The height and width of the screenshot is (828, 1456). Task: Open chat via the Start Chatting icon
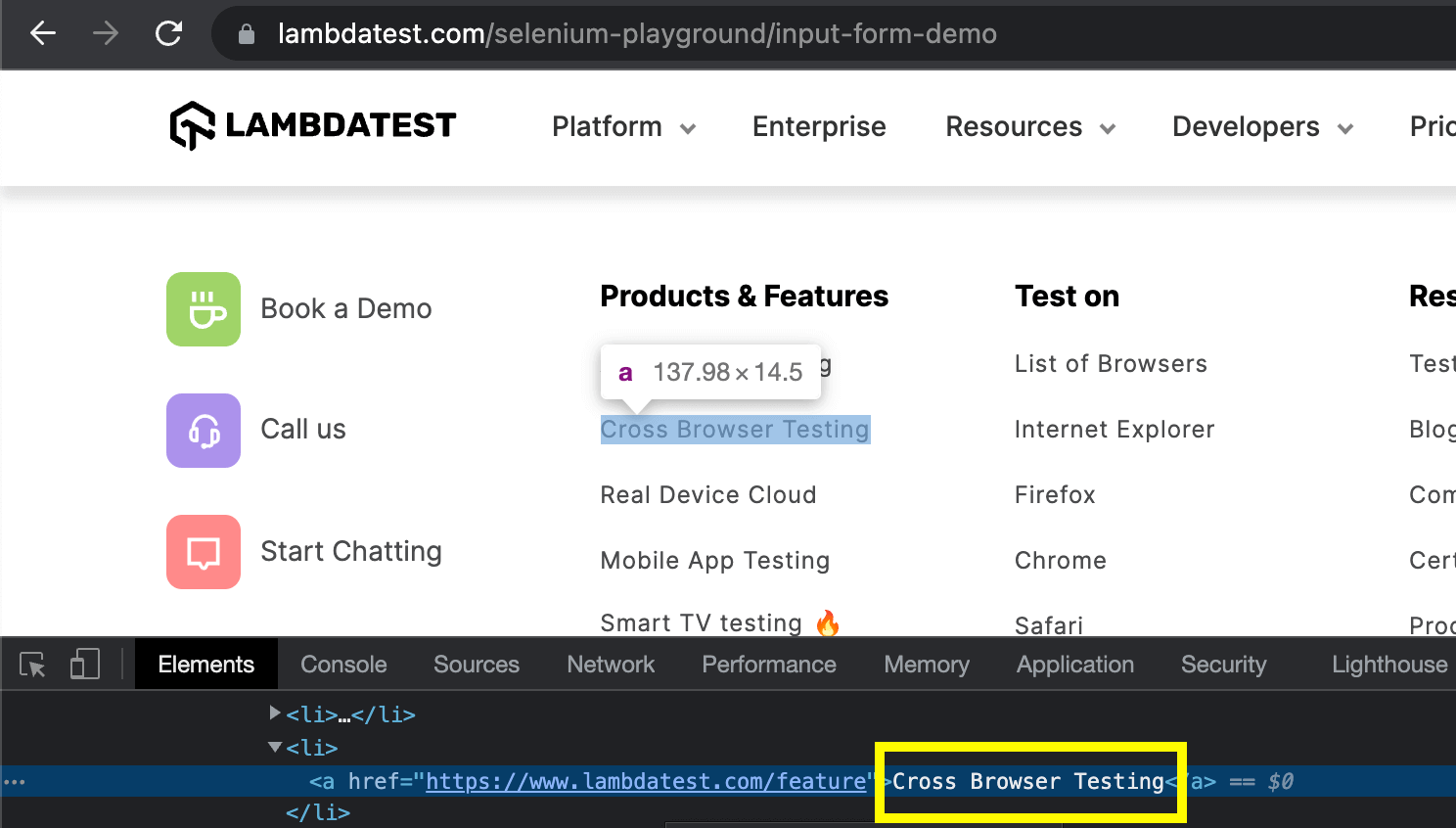(x=203, y=552)
